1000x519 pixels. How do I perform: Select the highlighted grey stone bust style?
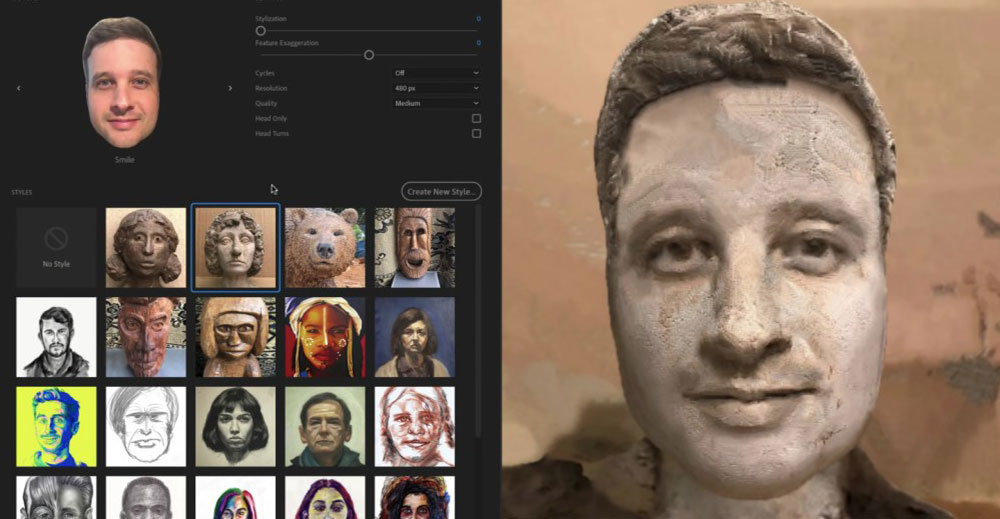click(235, 247)
